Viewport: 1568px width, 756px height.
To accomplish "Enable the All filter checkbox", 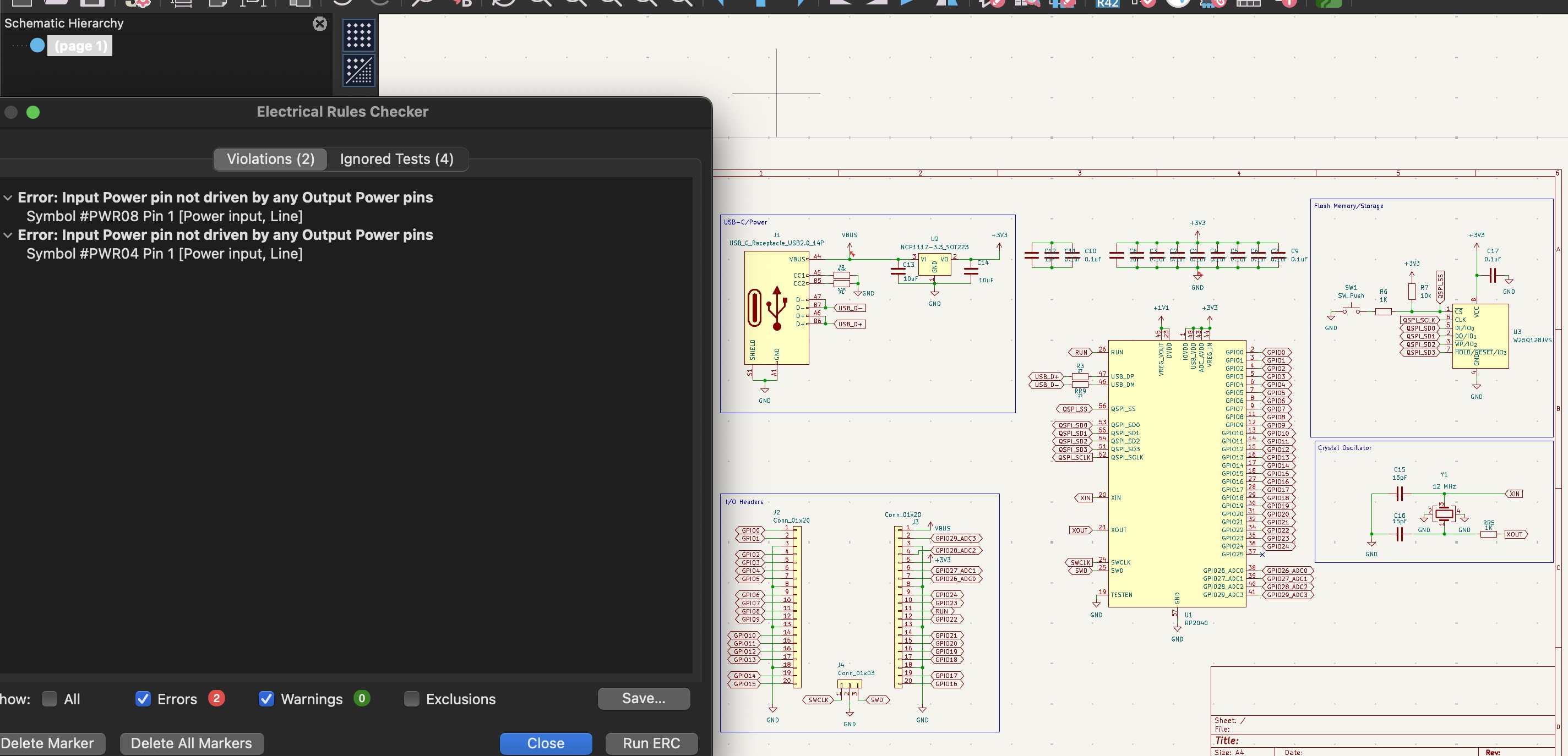I will pyautogui.click(x=50, y=699).
